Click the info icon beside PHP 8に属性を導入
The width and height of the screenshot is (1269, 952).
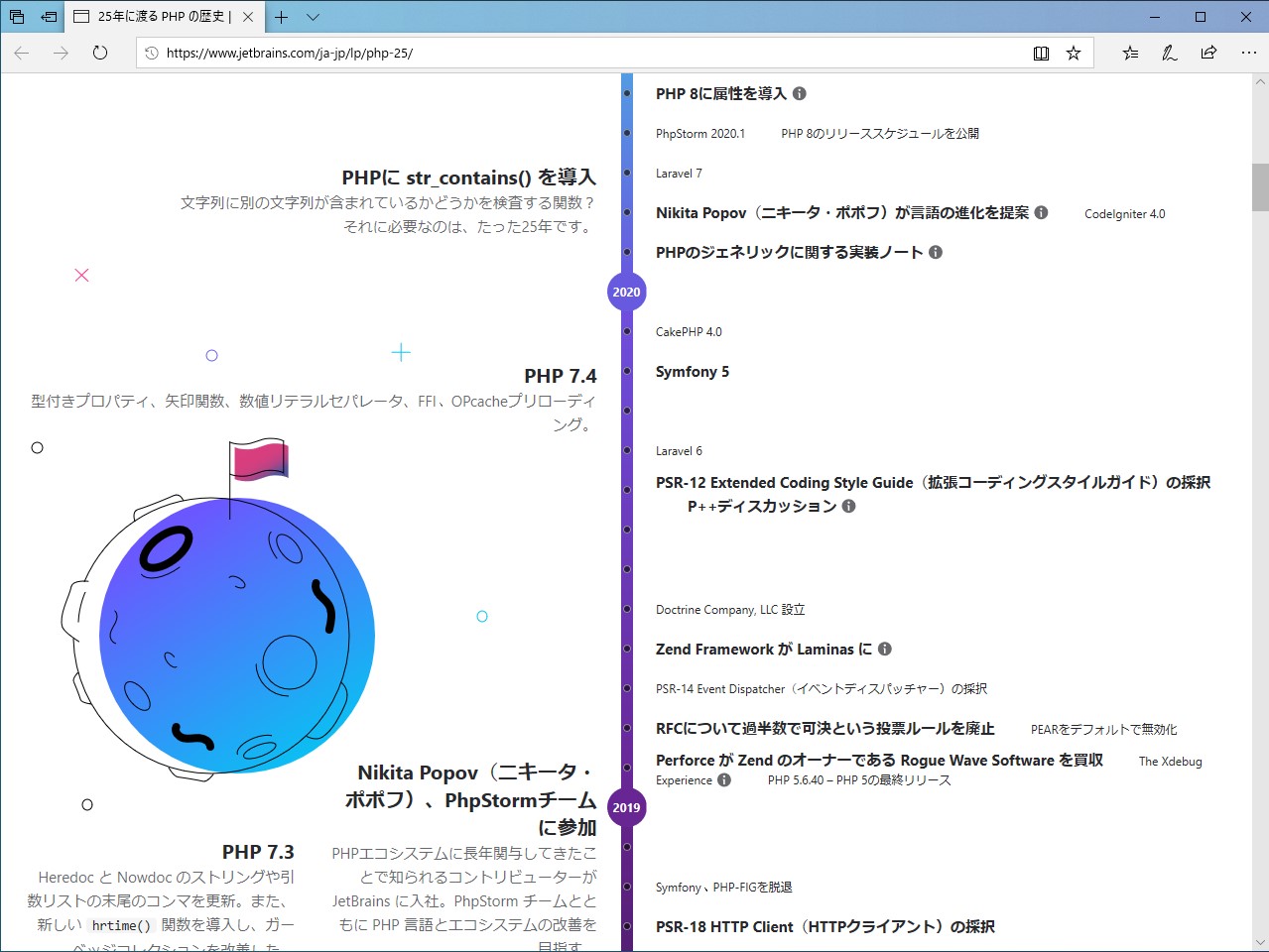click(x=801, y=93)
